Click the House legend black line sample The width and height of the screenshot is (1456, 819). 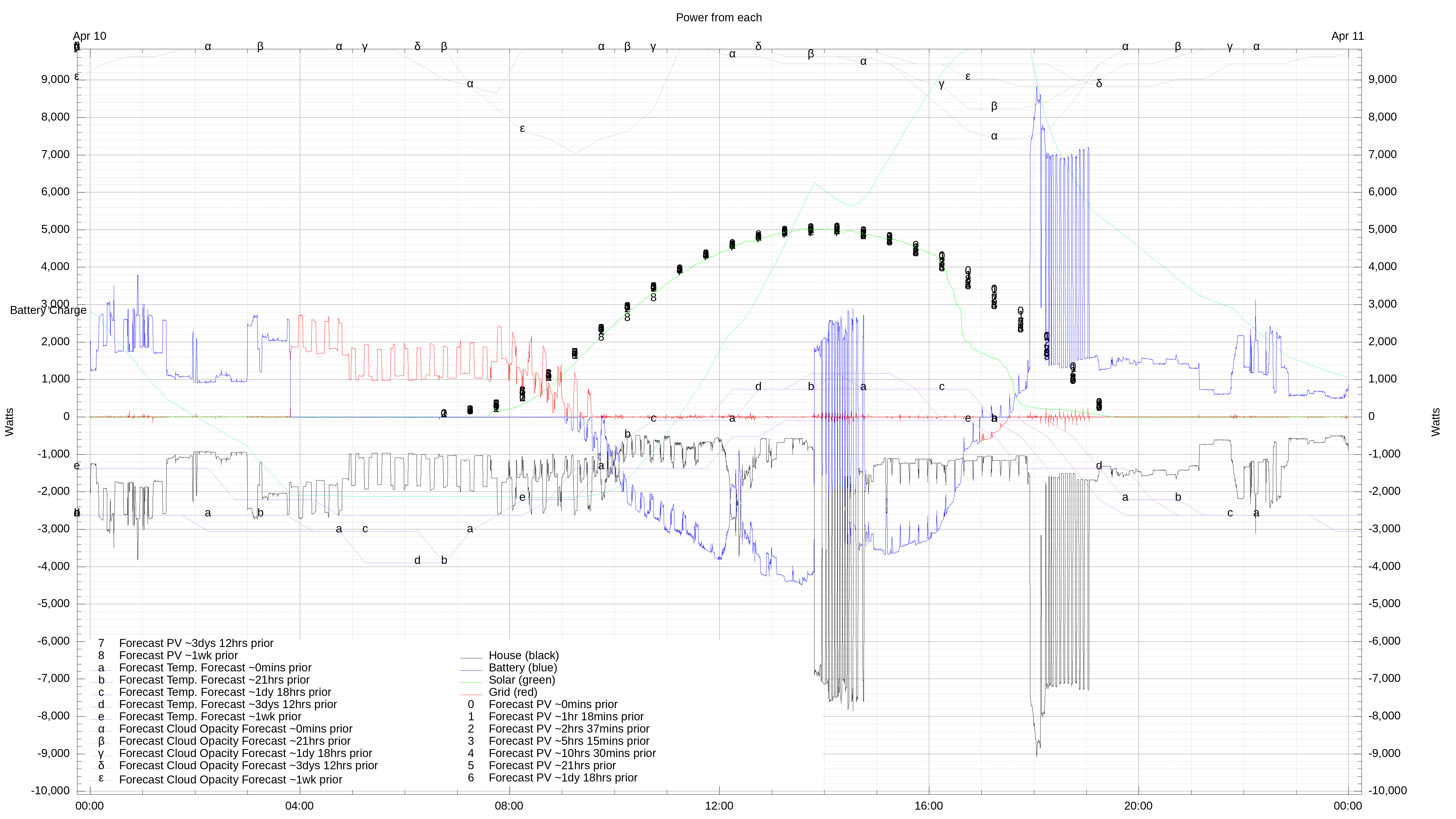(471, 658)
